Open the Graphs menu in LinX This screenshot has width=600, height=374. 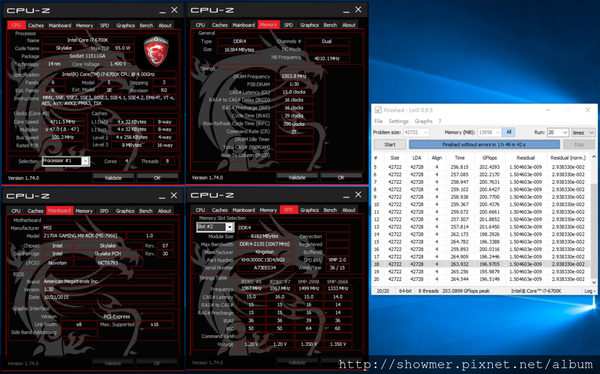click(x=424, y=121)
